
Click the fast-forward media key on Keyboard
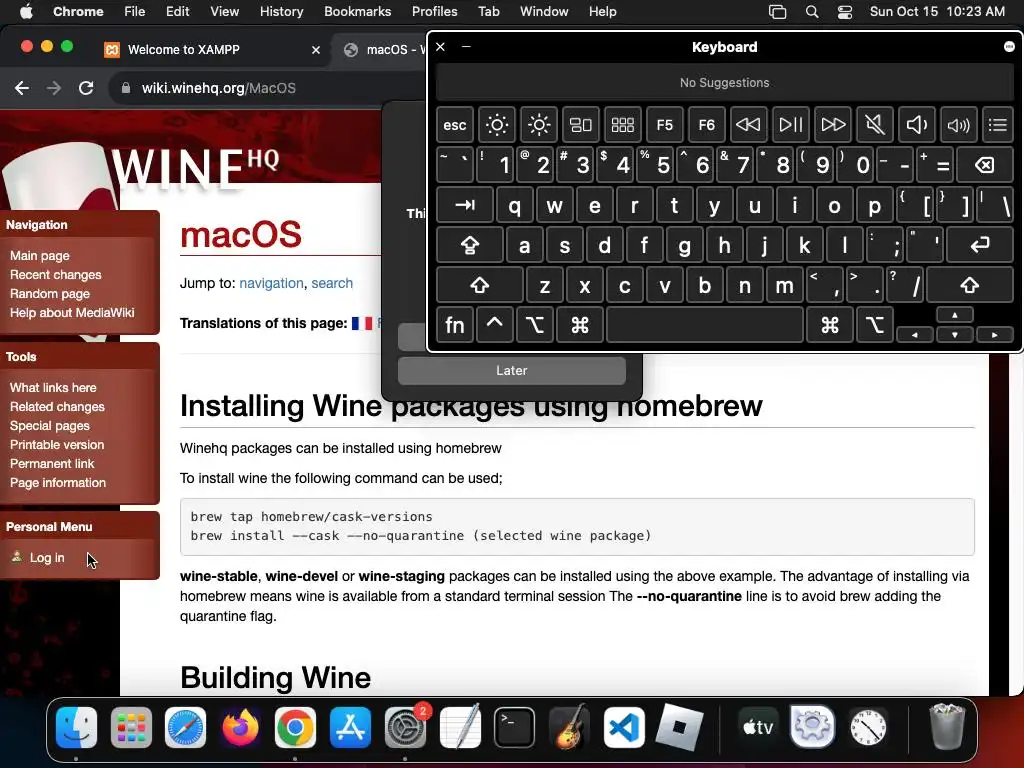pos(832,125)
